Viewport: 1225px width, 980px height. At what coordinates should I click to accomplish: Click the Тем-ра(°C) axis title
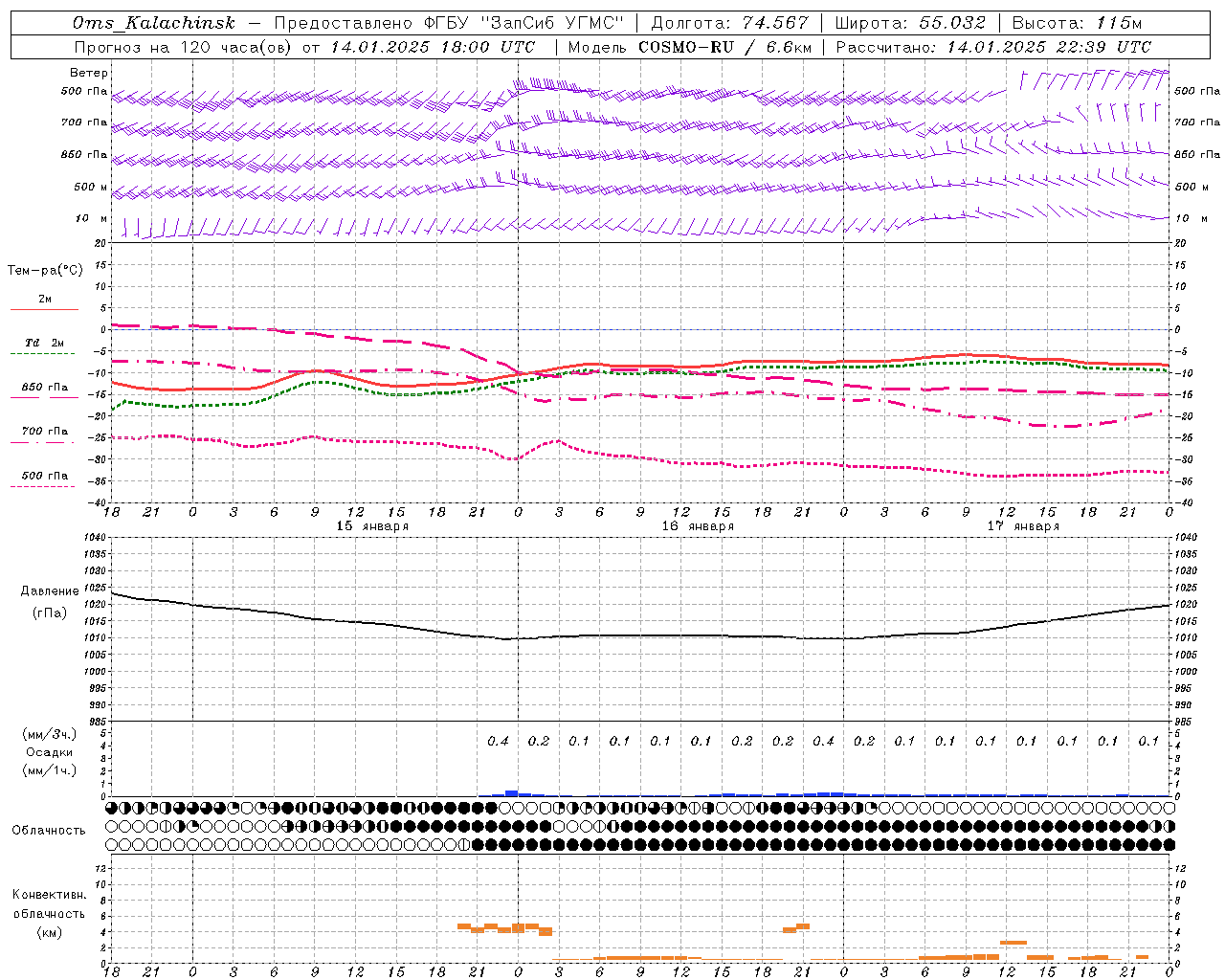point(45,271)
